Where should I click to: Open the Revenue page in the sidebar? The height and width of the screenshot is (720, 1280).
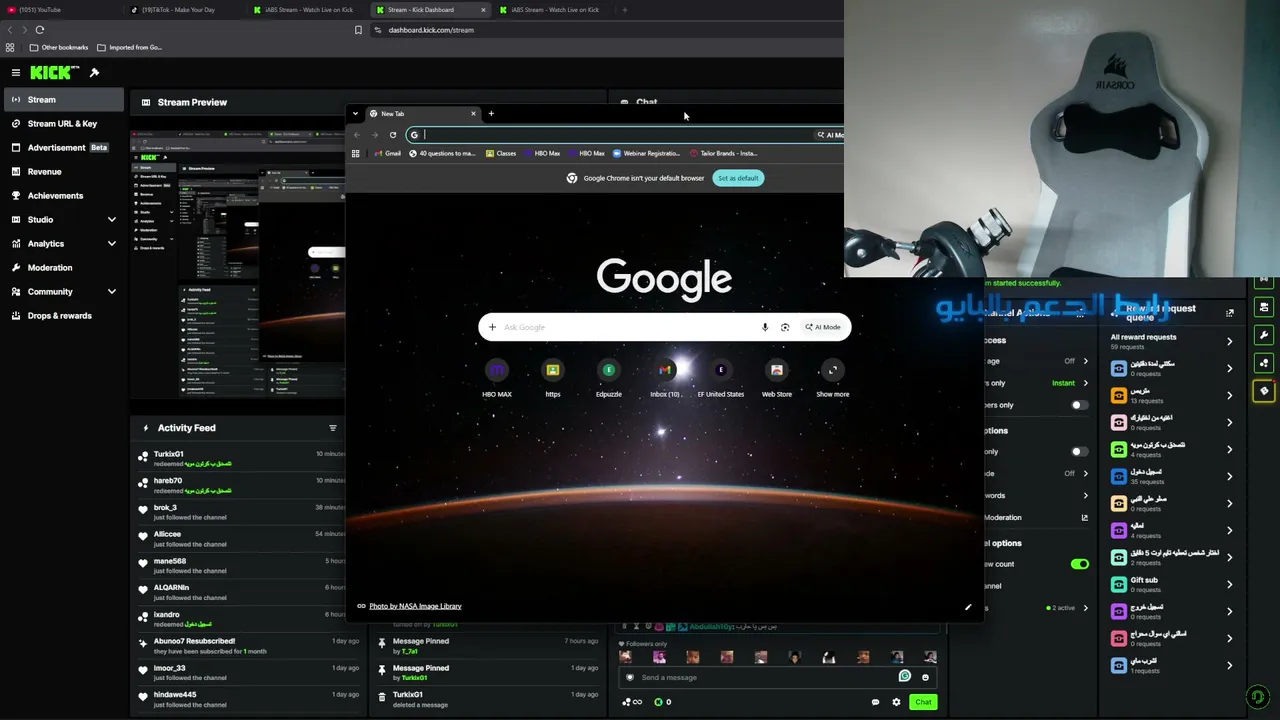[62, 172]
